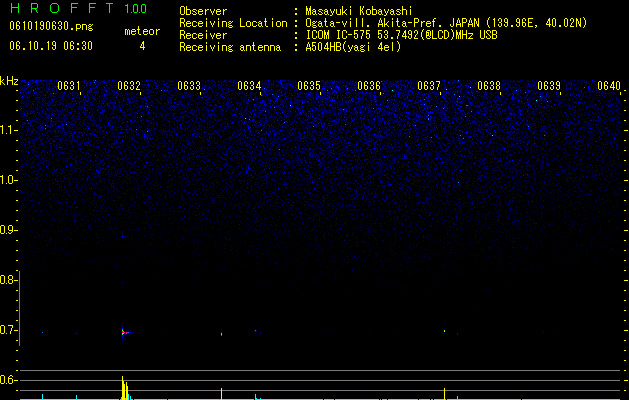629x400 pixels.
Task: Click the filename 0610190630.png text
Action: [51, 26]
